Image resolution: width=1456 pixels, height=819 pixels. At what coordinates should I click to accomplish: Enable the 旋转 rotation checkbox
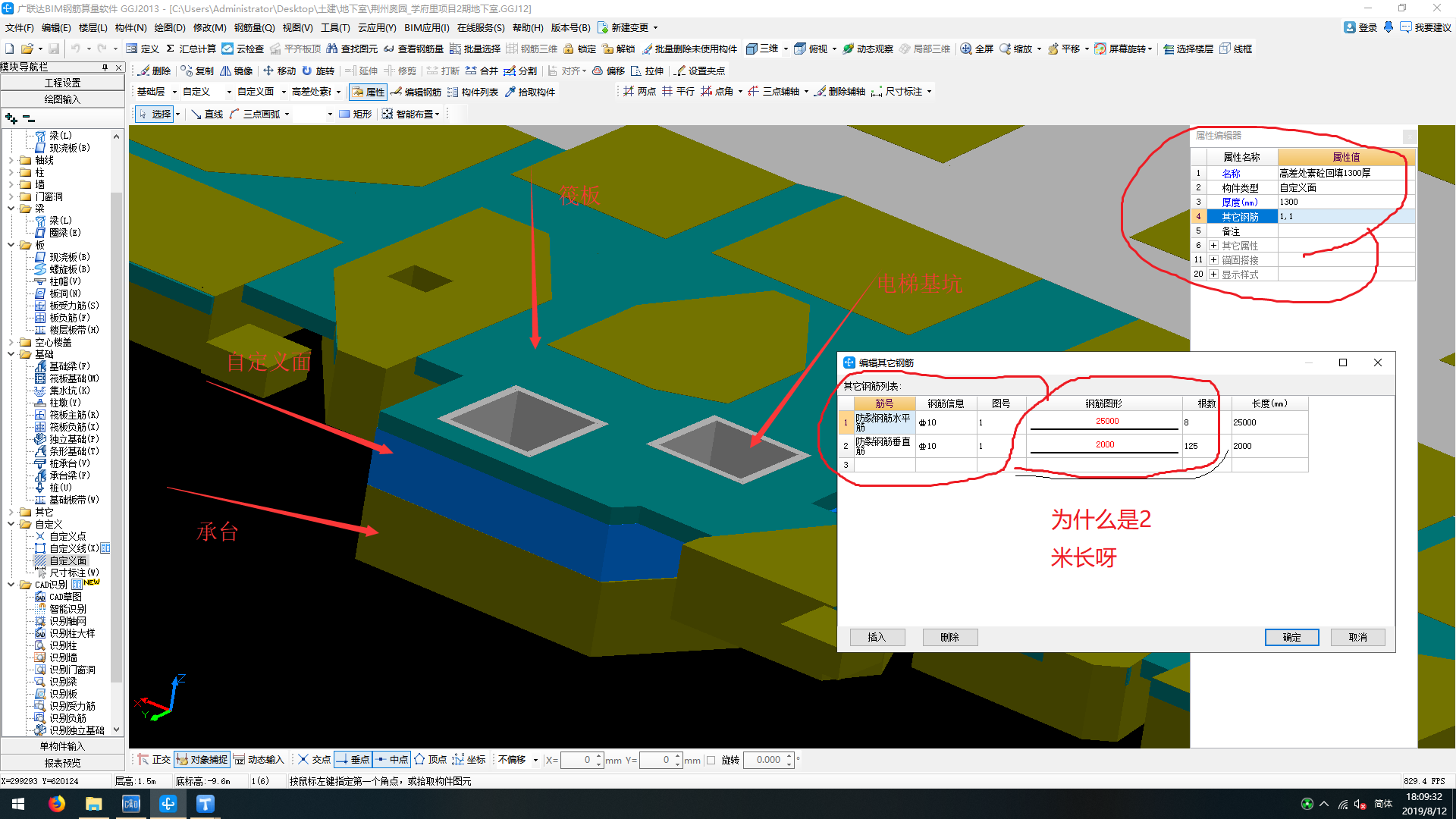pos(711,760)
